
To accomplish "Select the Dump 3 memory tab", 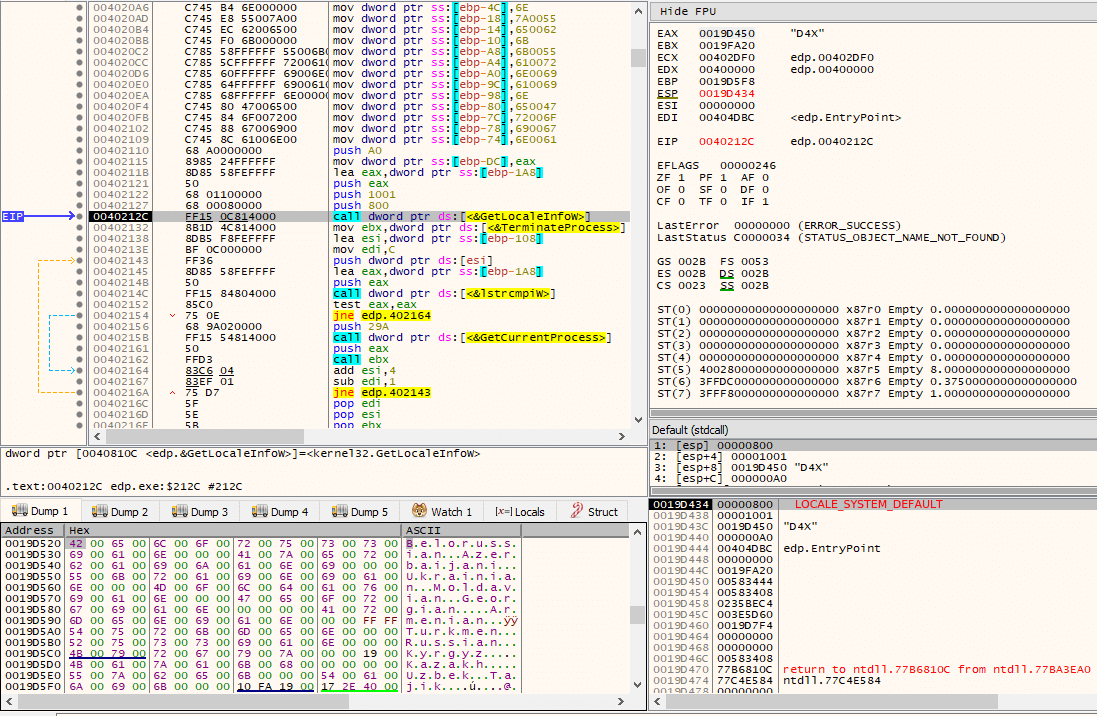I will click(200, 512).
